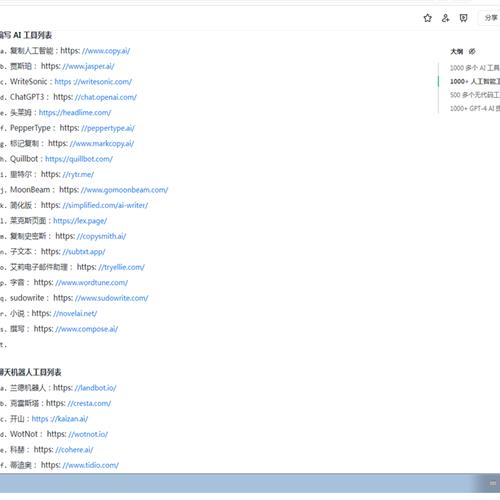Click the 'AI 工具列表' writing tools heading
The width and height of the screenshot is (500, 500).
click(32, 35)
